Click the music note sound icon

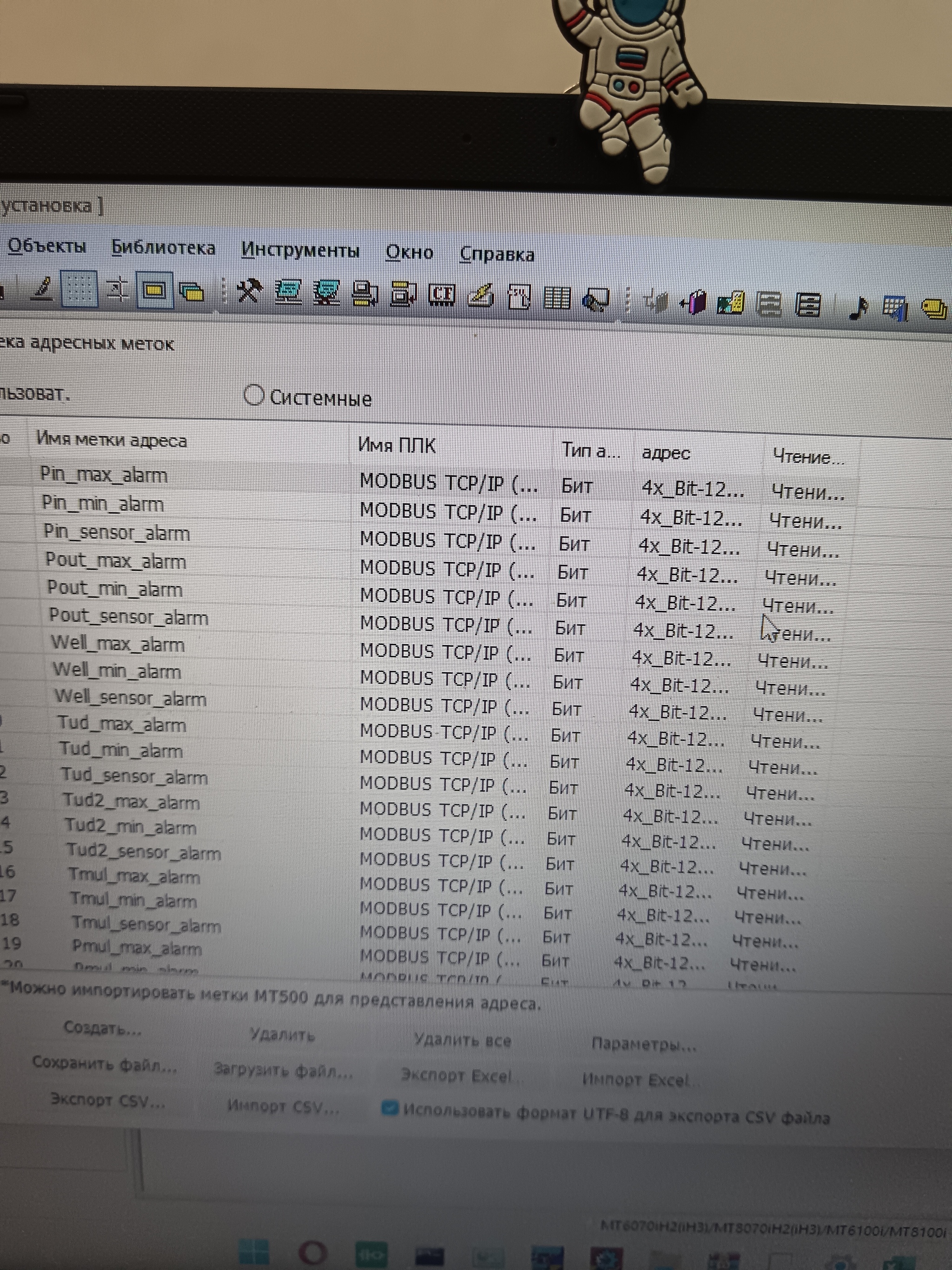pos(858,308)
